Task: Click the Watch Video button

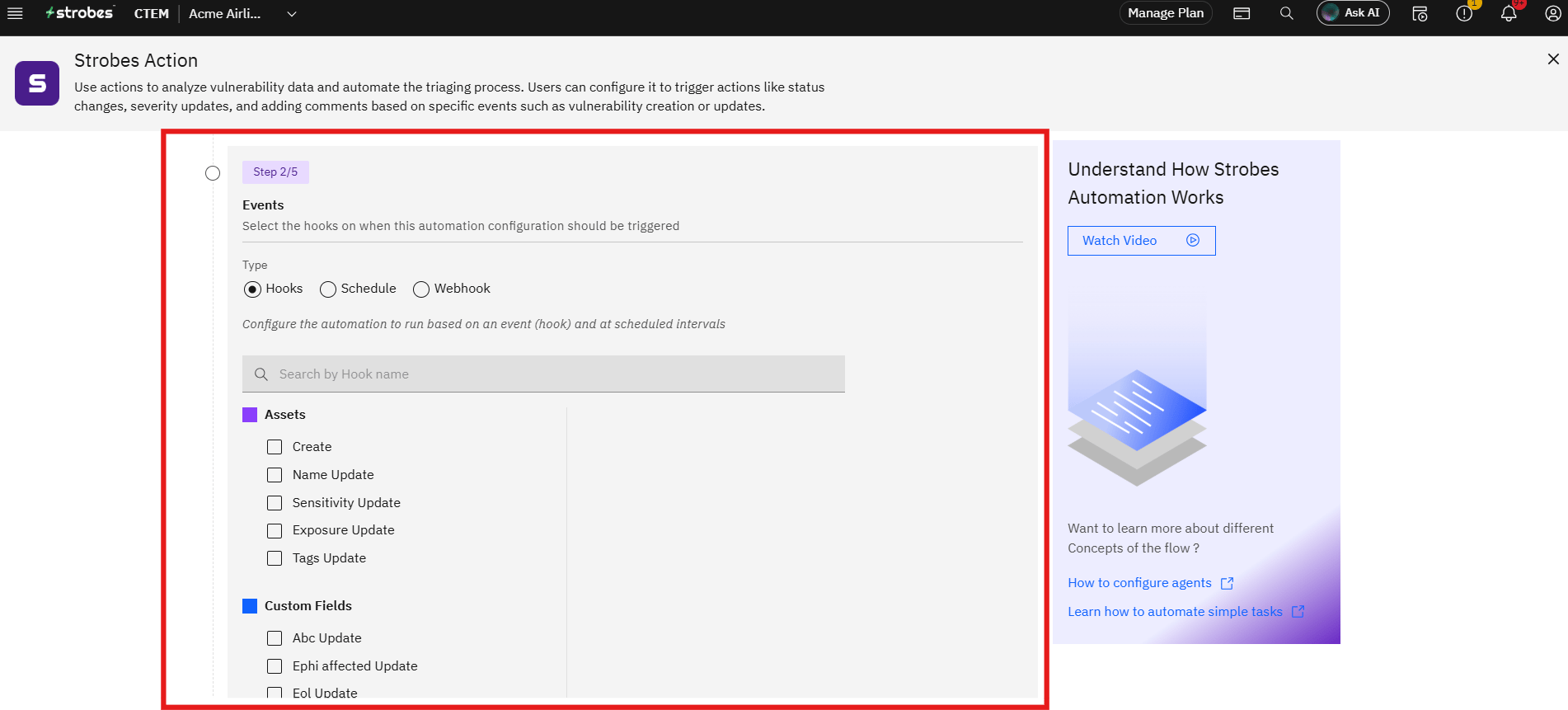Action: coord(1141,241)
